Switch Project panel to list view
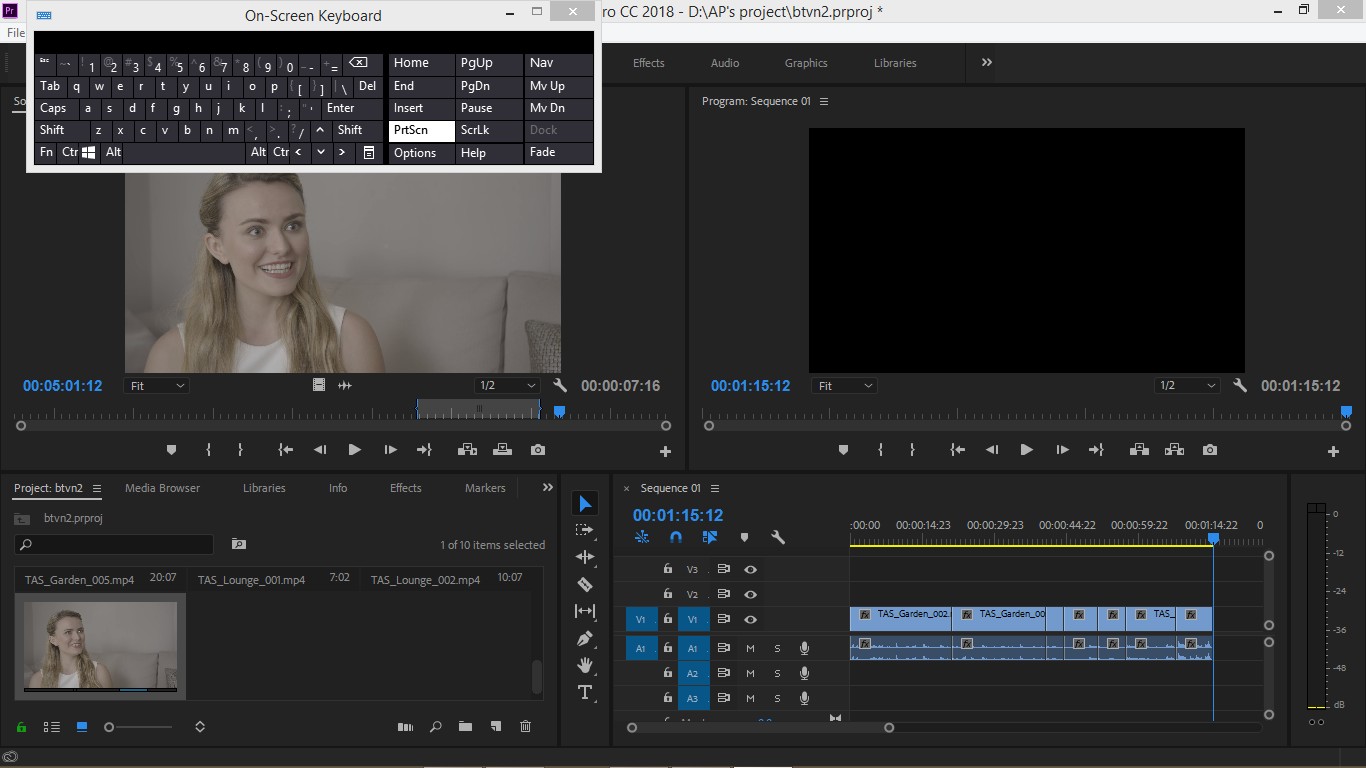 click(52, 727)
